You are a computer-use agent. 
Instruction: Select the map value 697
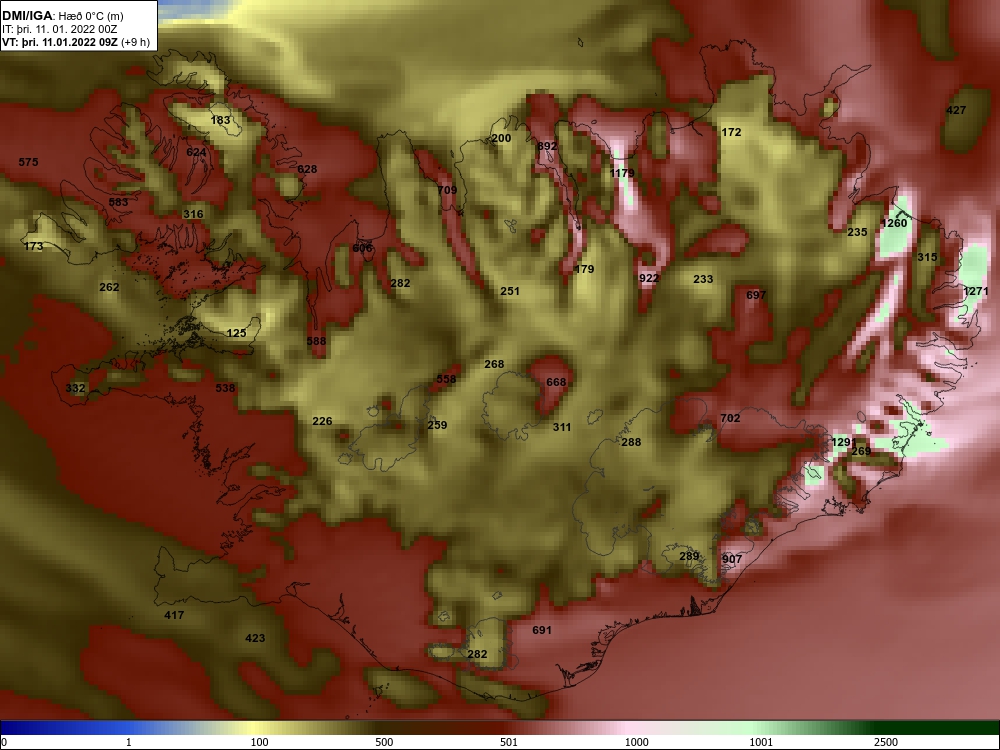[x=756, y=295]
